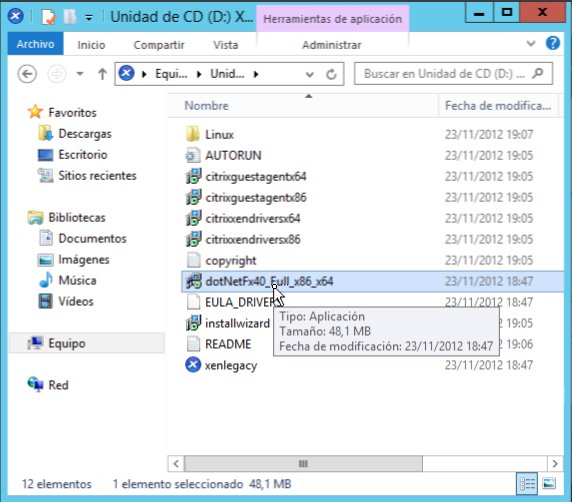572x502 pixels.
Task: Select Favoritos in the navigation pane
Action: pyautogui.click(x=72, y=113)
